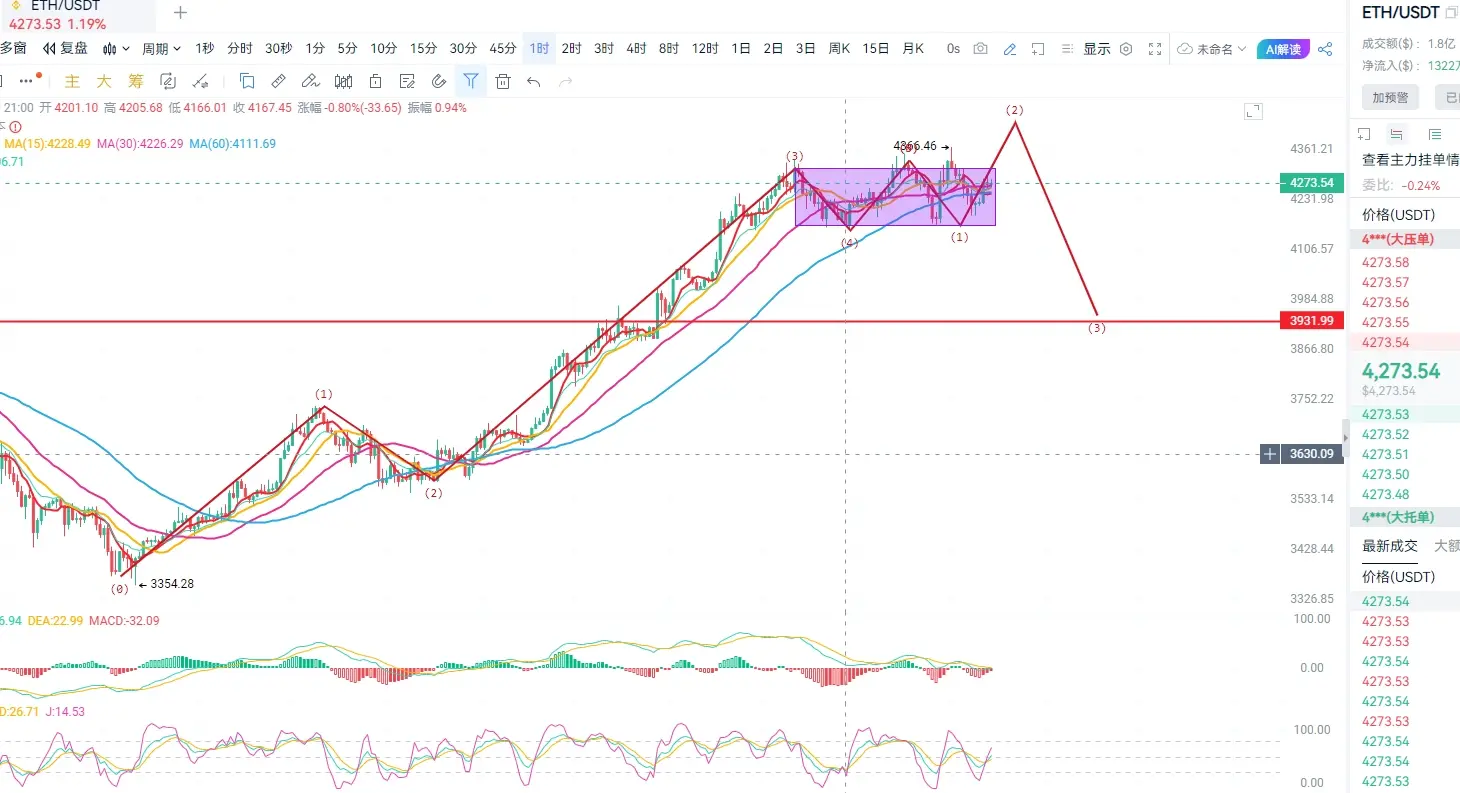Toggle the lock drawings icon
This screenshot has height=793, width=1460.
(x=375, y=81)
